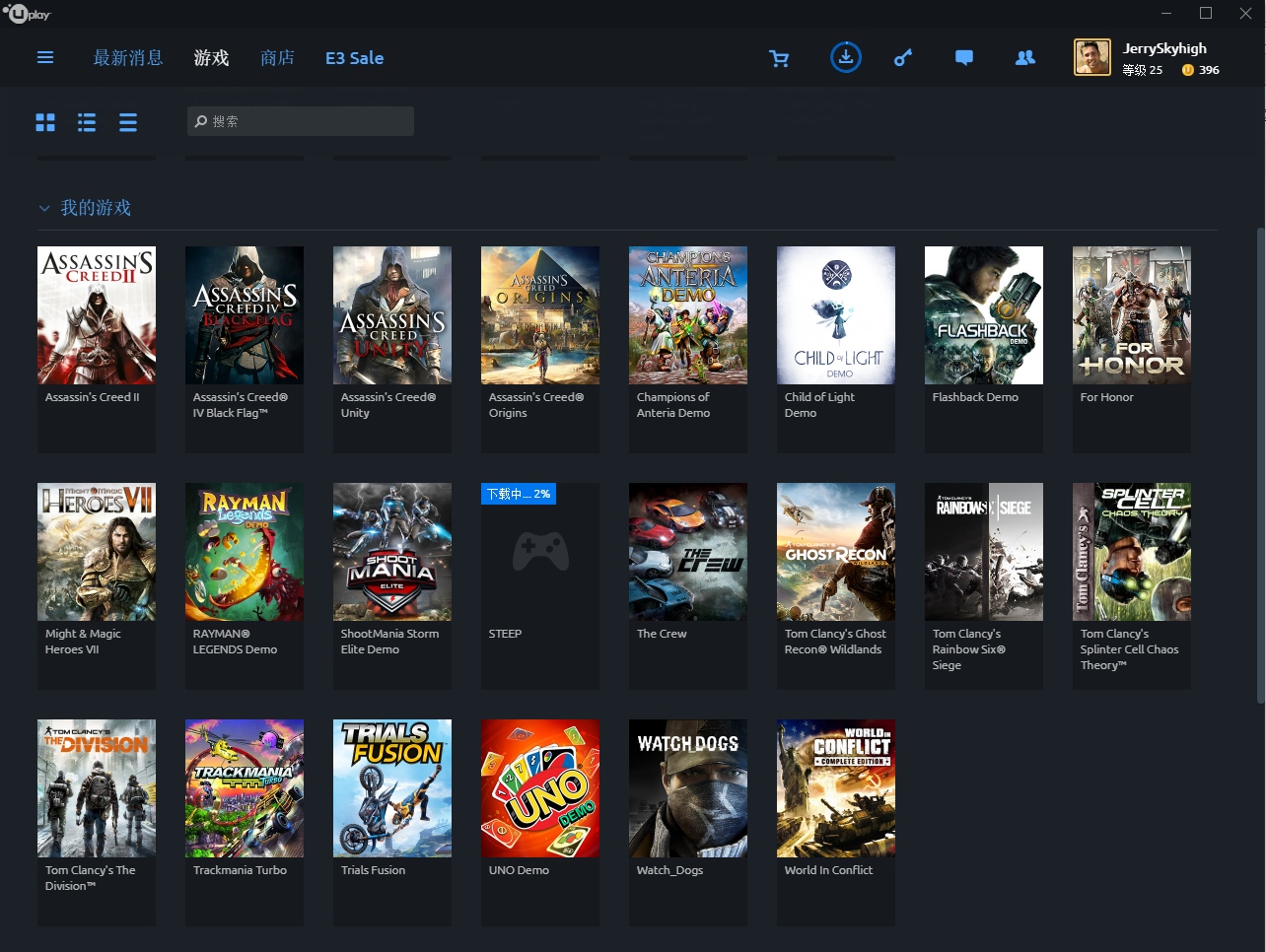
Task: Click the 'Trials Fusion' title text
Action: point(373,870)
